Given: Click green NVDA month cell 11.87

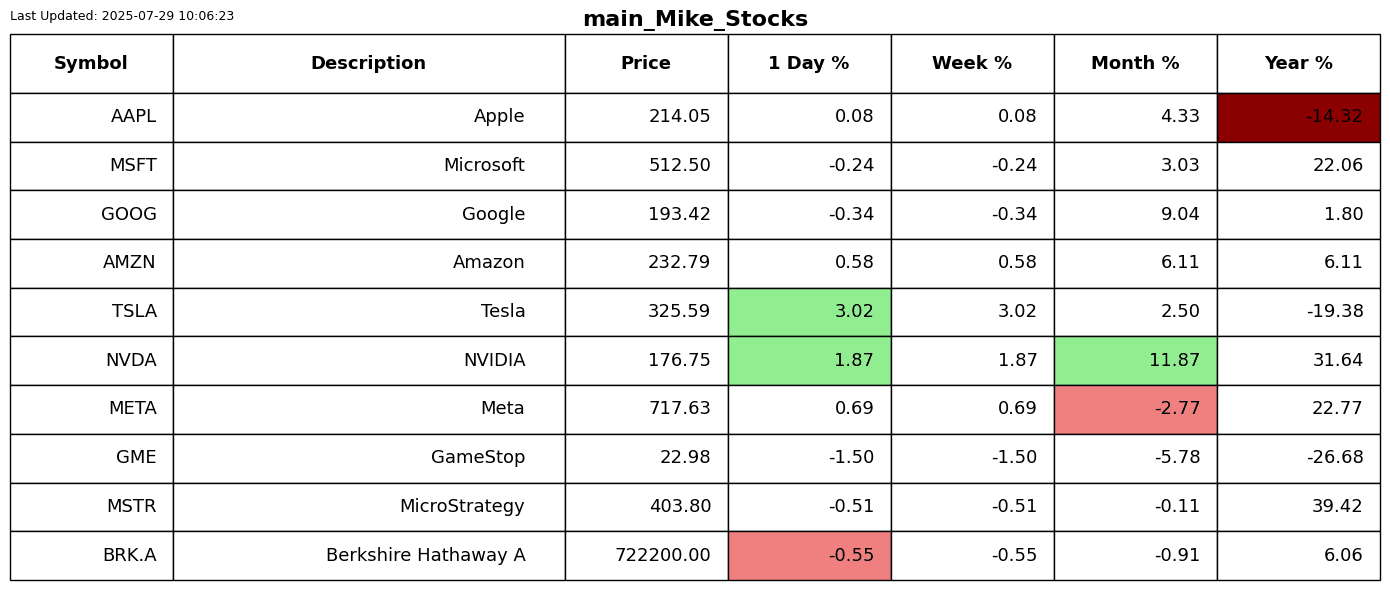Looking at the screenshot, I should pos(1135,361).
